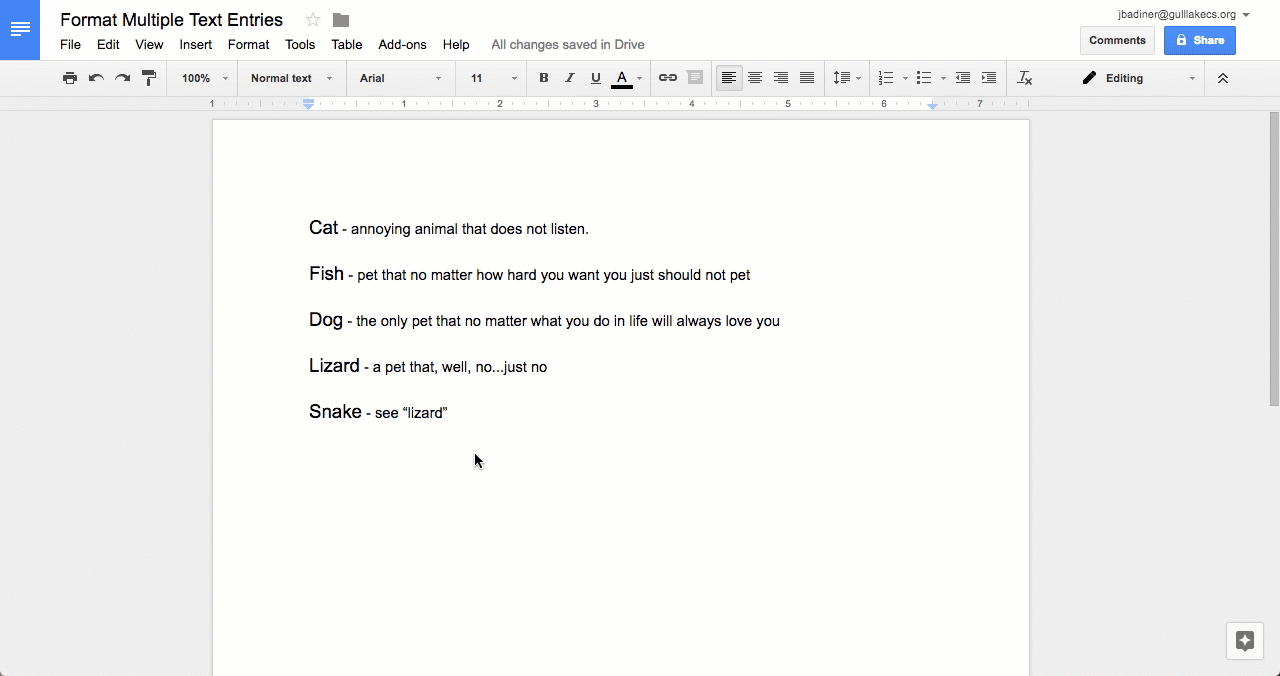1280x676 pixels.
Task: Print the document
Action: [x=70, y=78]
